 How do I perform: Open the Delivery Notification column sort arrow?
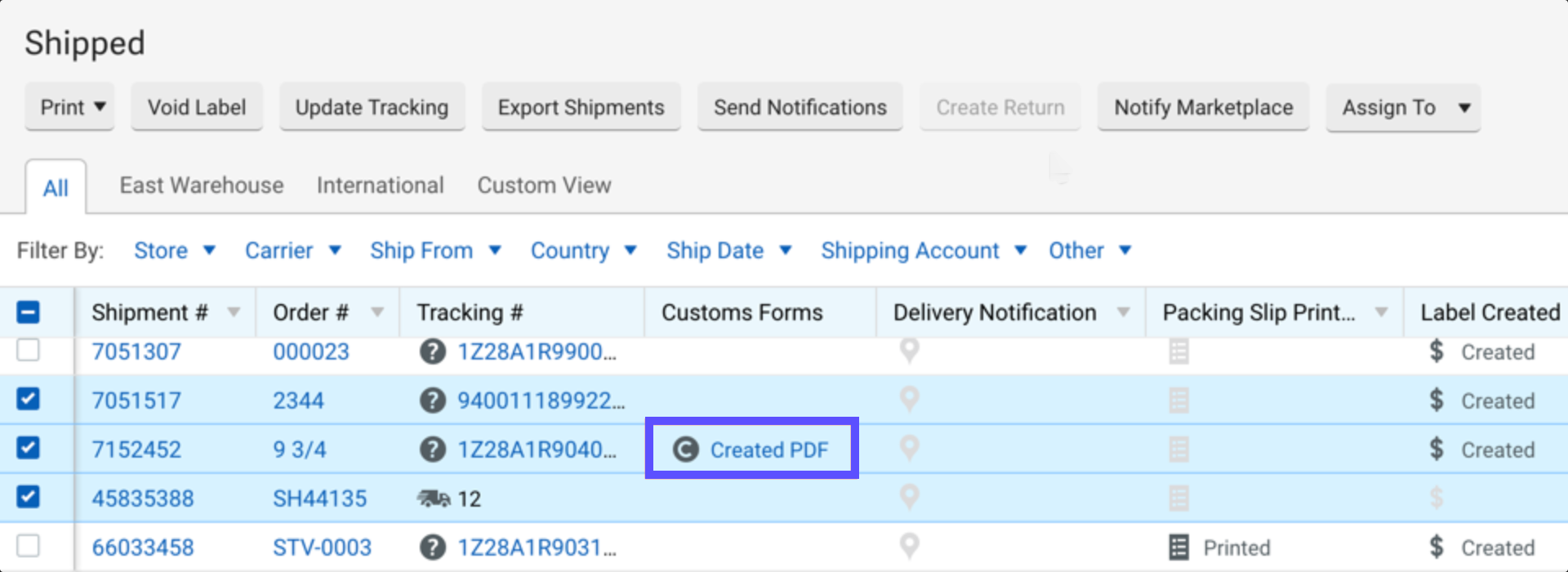coord(1125,311)
